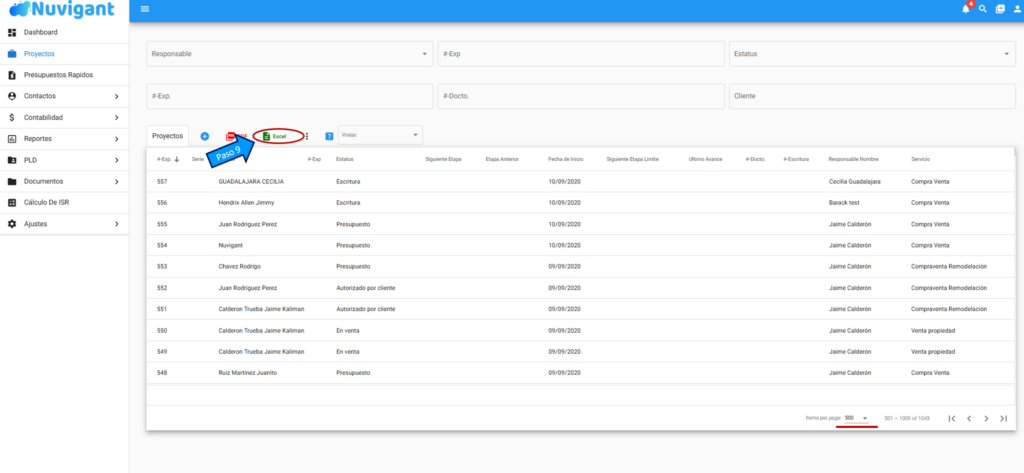Sort by the Siguiente Etapa column header
The width and height of the screenshot is (1024, 473).
pos(443,159)
